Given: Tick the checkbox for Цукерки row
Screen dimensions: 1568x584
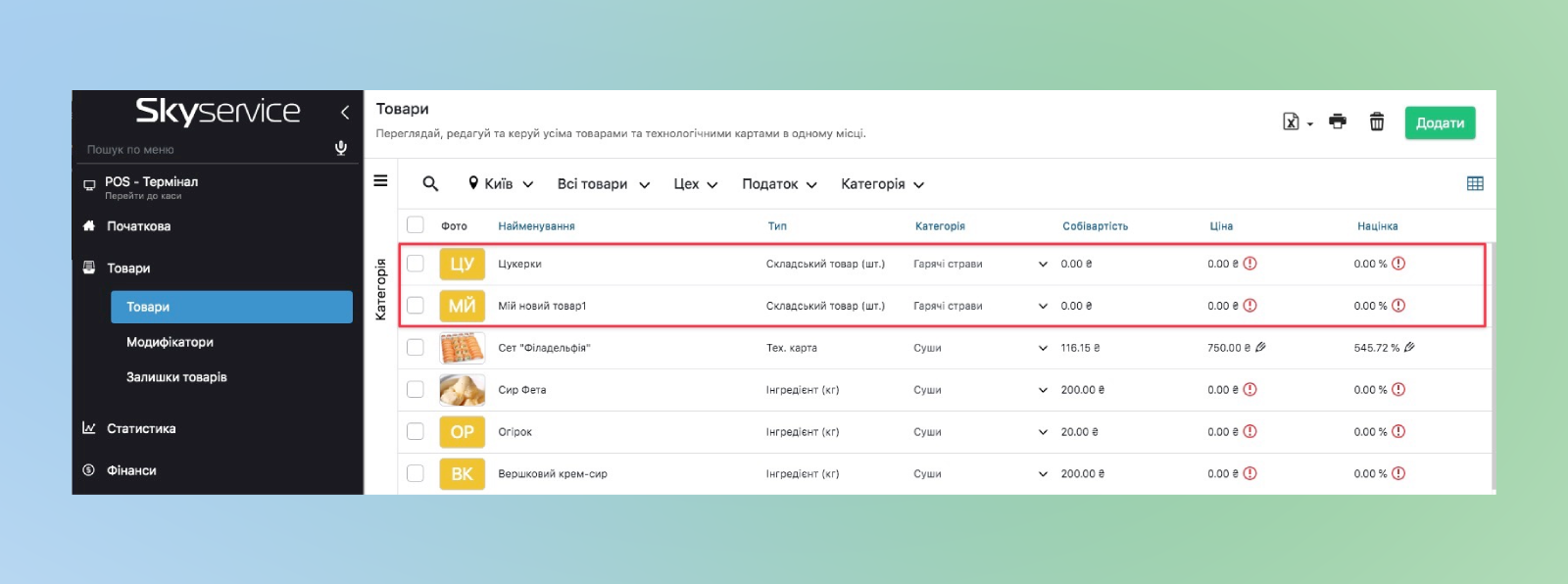Looking at the screenshot, I should tap(416, 264).
